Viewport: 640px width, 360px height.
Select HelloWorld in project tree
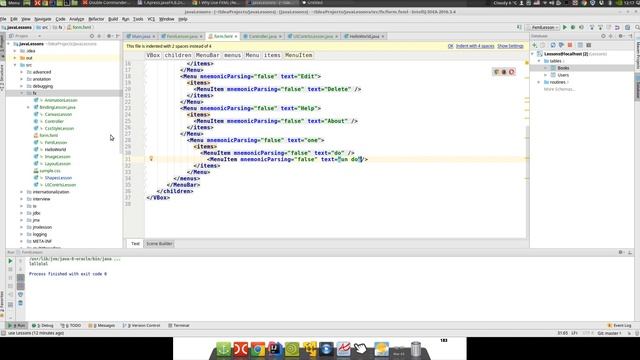pyautogui.click(x=55, y=149)
